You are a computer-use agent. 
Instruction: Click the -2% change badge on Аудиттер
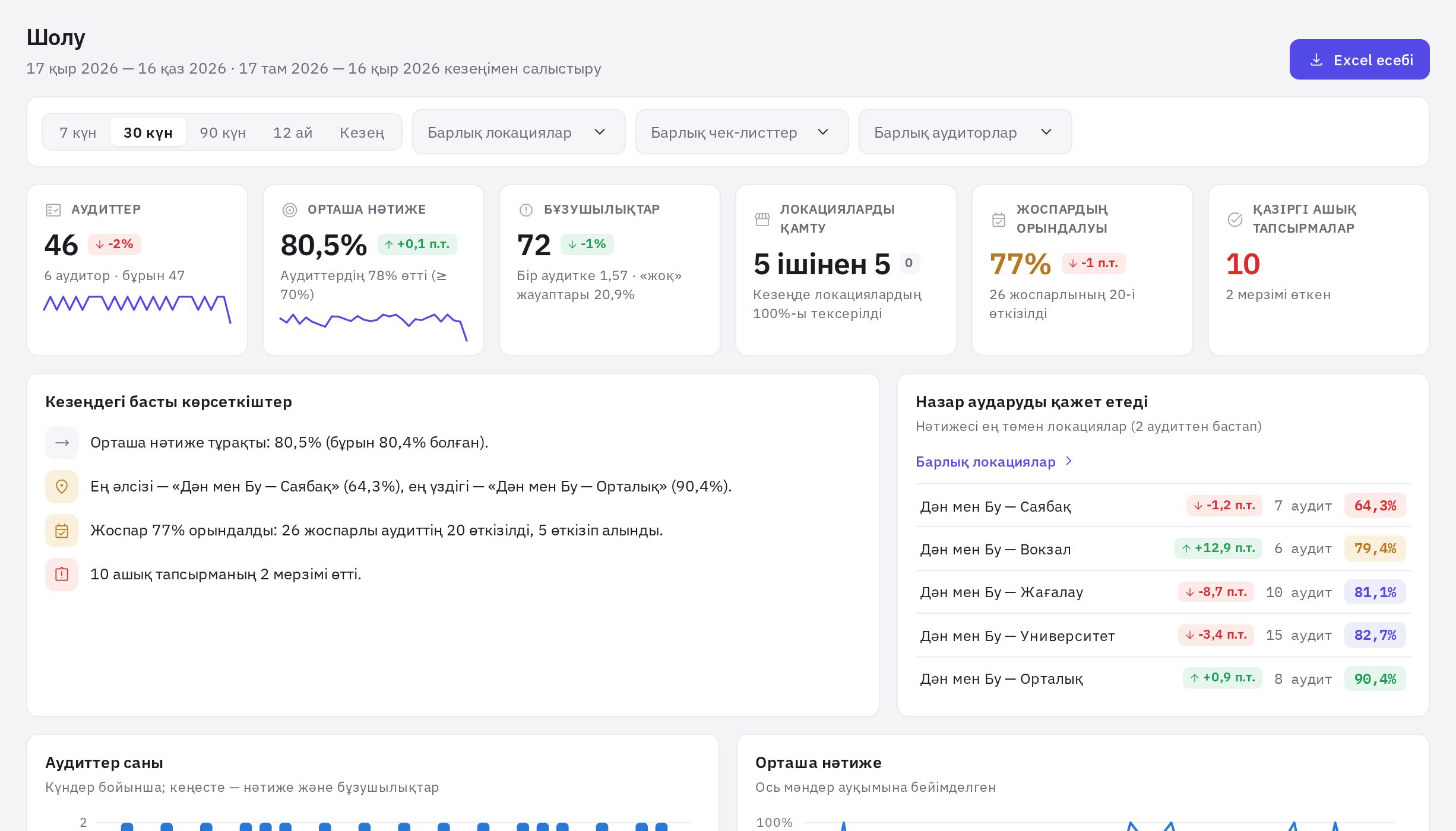pyautogui.click(x=115, y=244)
